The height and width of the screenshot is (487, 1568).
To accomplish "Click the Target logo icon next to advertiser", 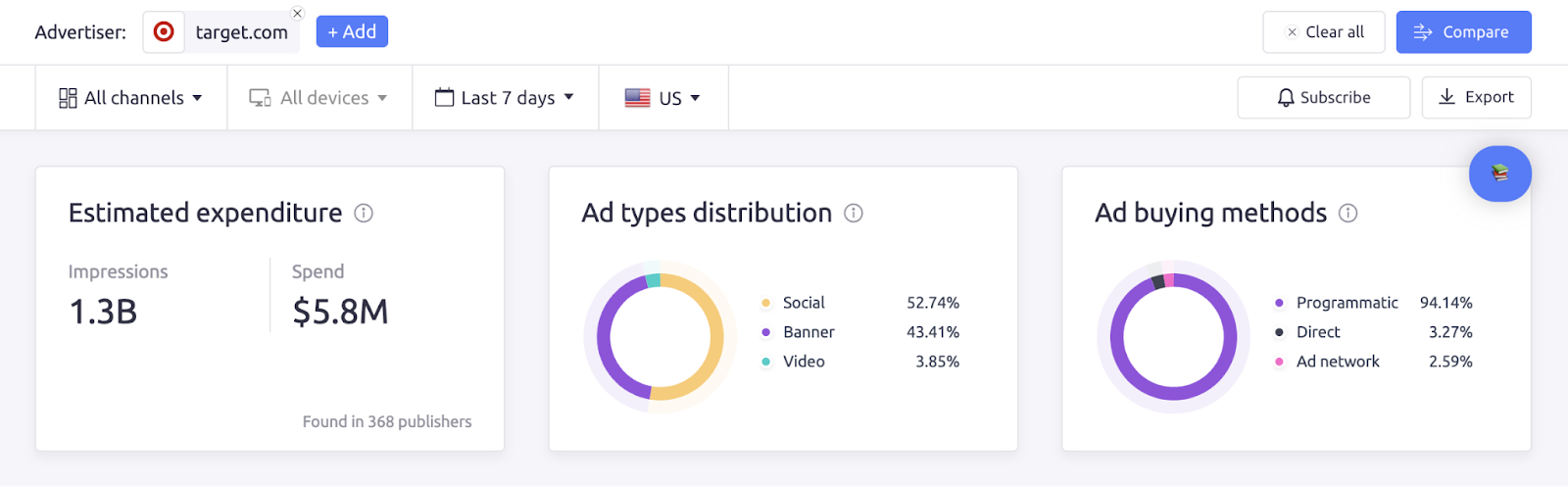I will coord(164,32).
